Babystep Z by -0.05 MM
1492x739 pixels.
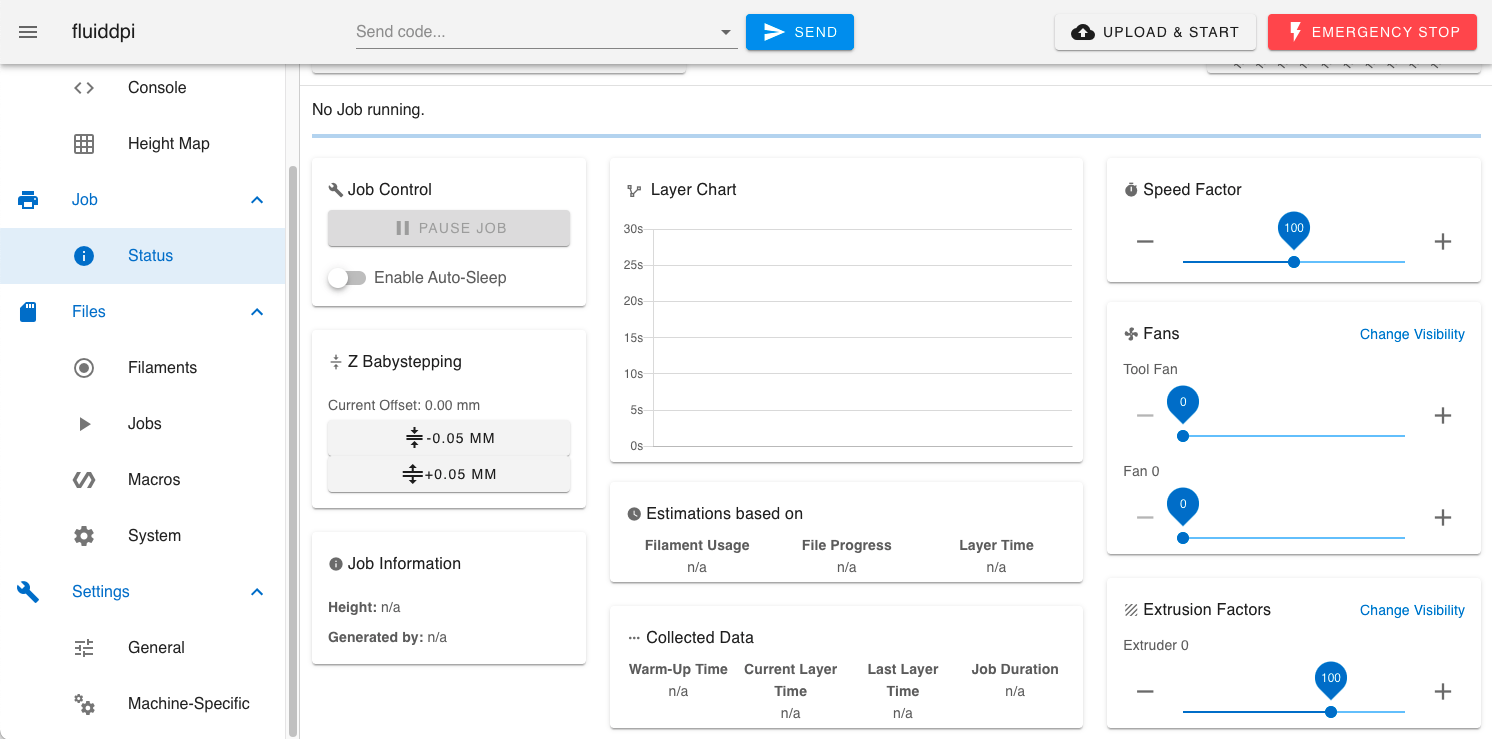pyautogui.click(x=449, y=438)
